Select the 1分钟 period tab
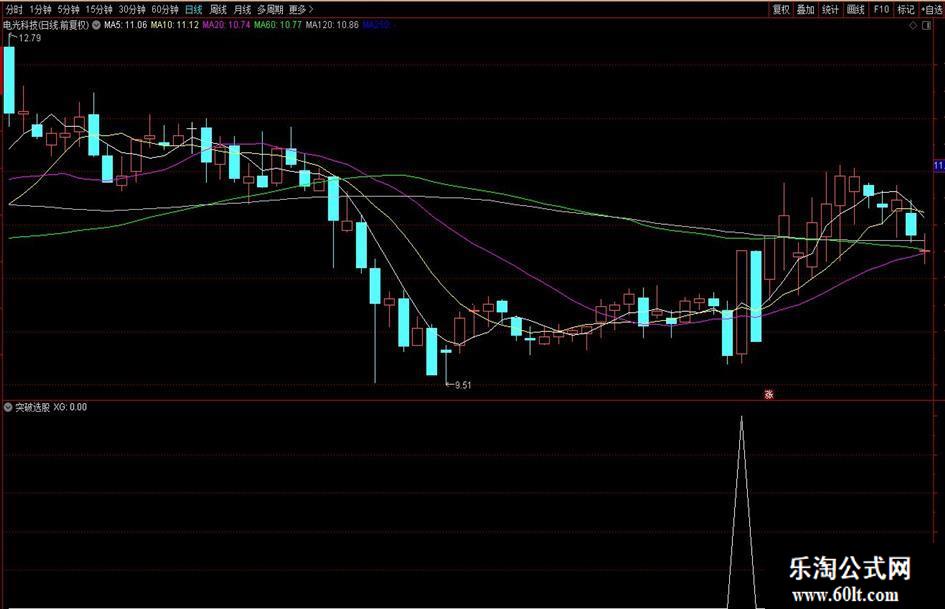This screenshot has width=945, height=609. coord(40,10)
